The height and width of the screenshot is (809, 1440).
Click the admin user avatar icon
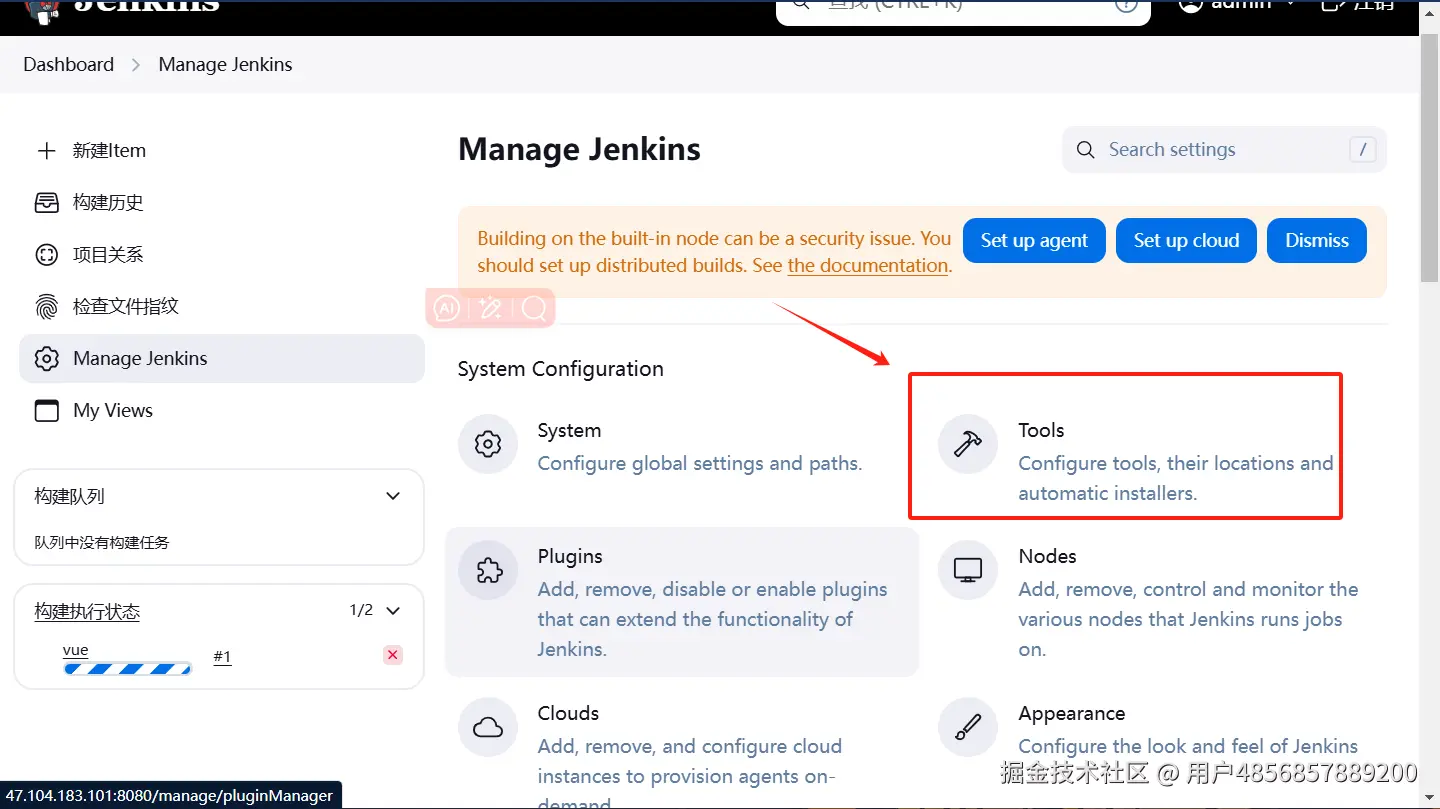coord(1190,5)
